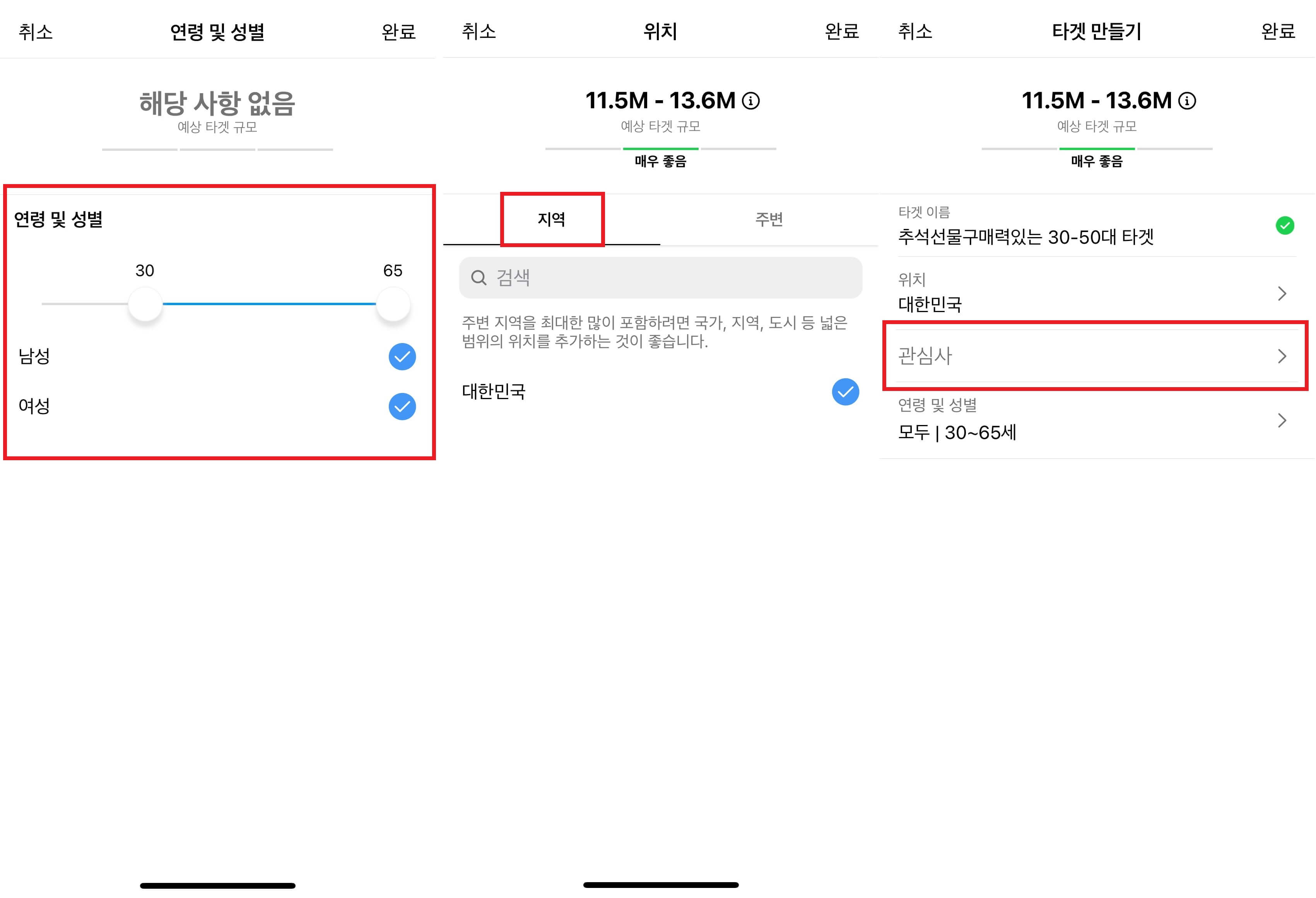Click the info icon next to 11.5M - 13.6M on 위치 screen
1316x898 pixels.
[752, 101]
